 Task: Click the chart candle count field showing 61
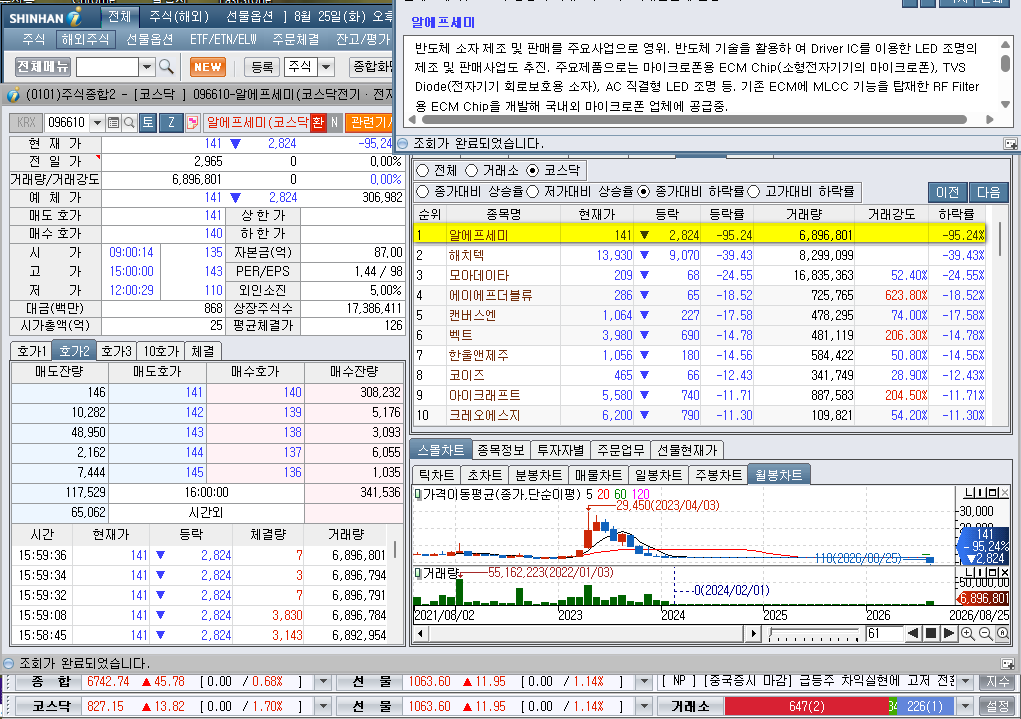point(884,634)
